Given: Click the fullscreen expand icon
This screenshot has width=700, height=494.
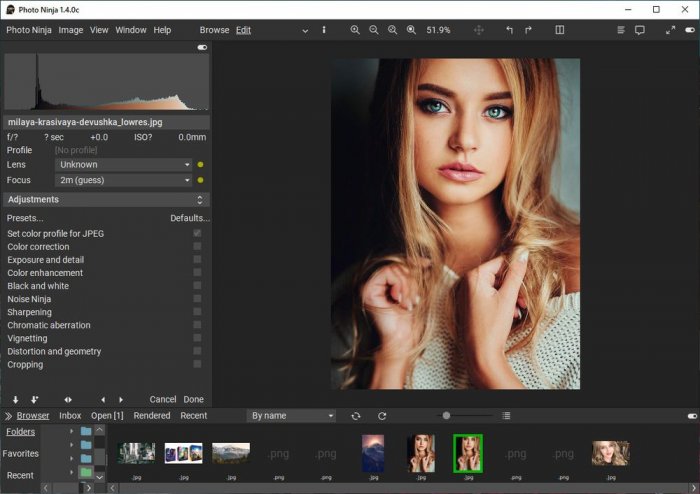Looking at the screenshot, I should (x=670, y=30).
